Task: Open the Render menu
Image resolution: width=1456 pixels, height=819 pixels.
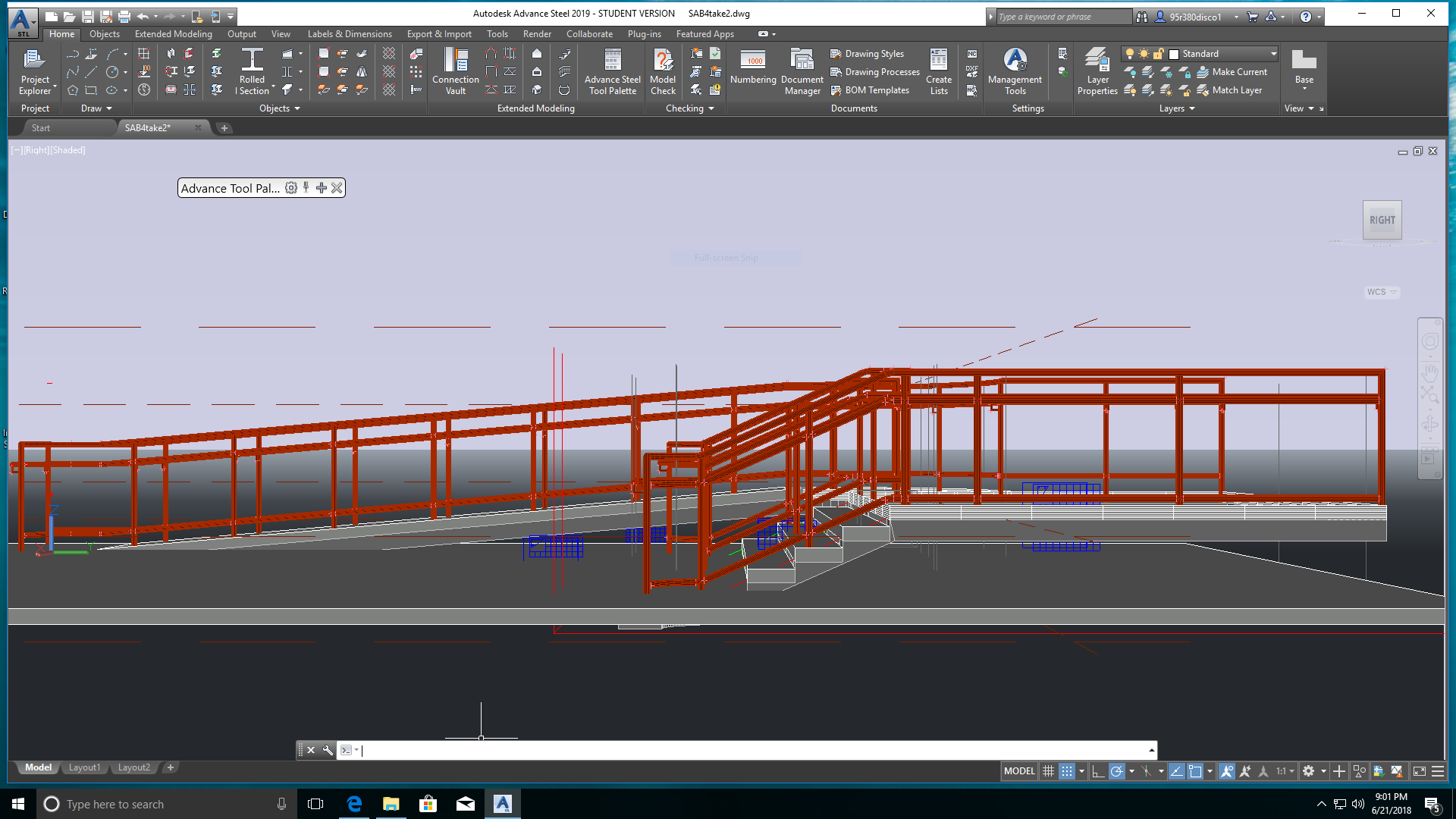Action: point(537,33)
